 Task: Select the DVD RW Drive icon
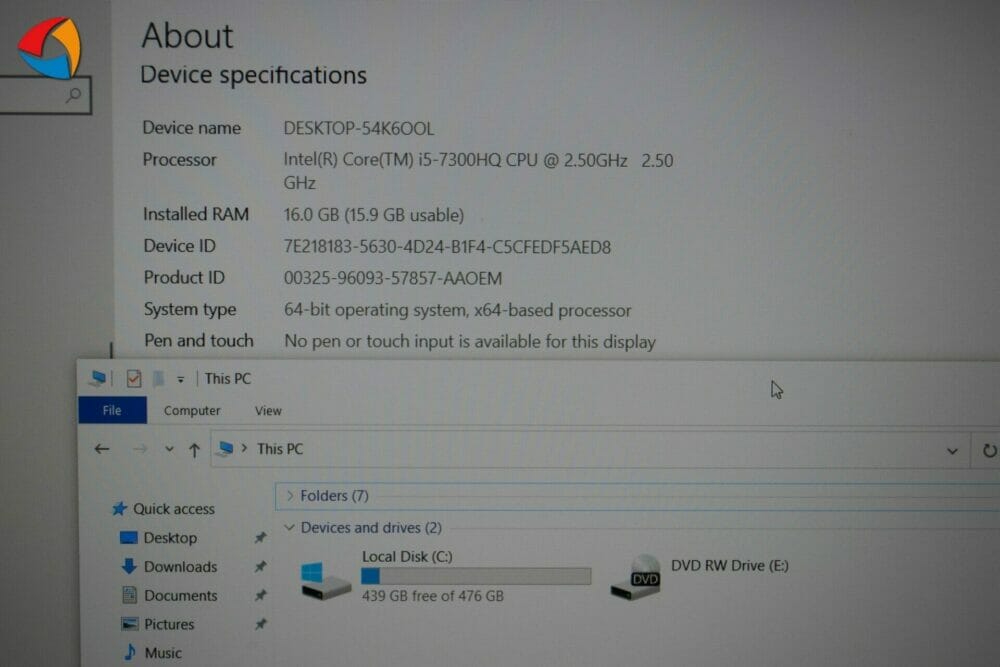(635, 577)
